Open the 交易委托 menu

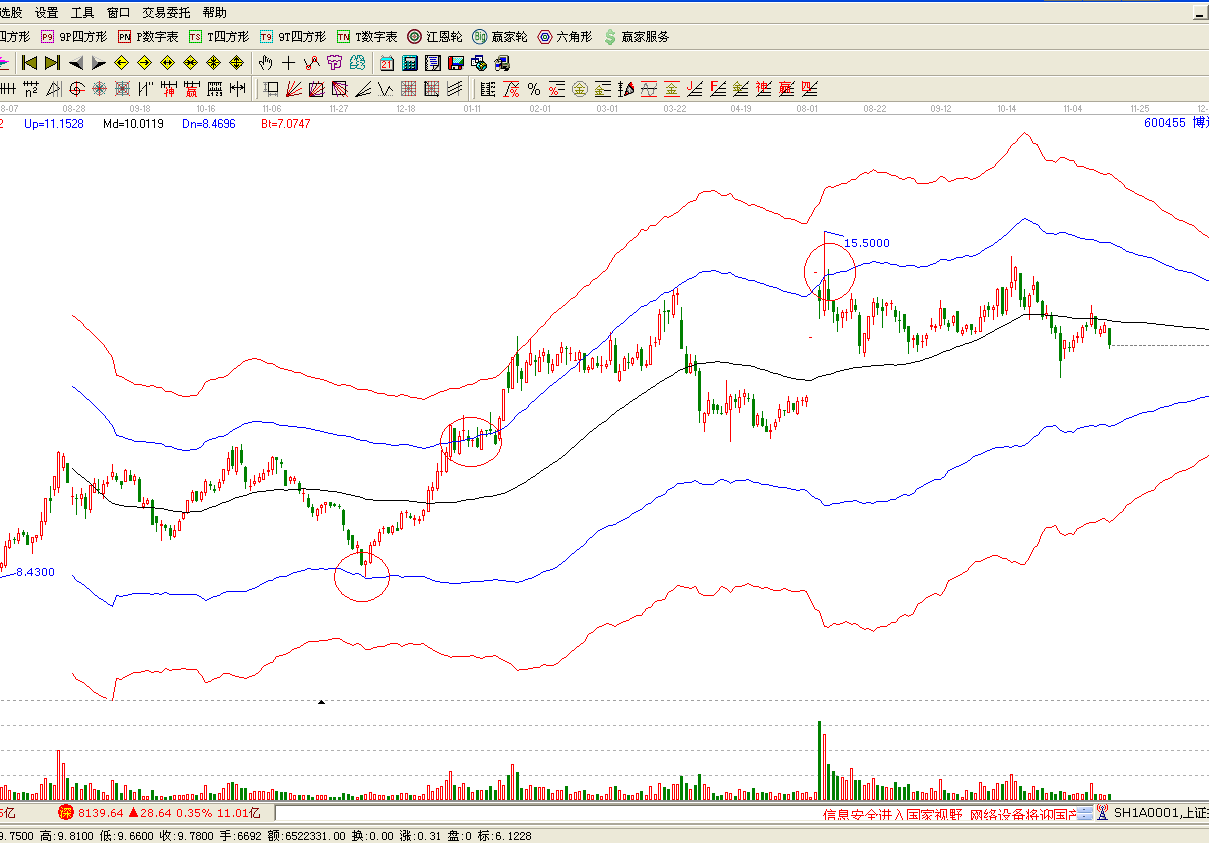click(166, 13)
